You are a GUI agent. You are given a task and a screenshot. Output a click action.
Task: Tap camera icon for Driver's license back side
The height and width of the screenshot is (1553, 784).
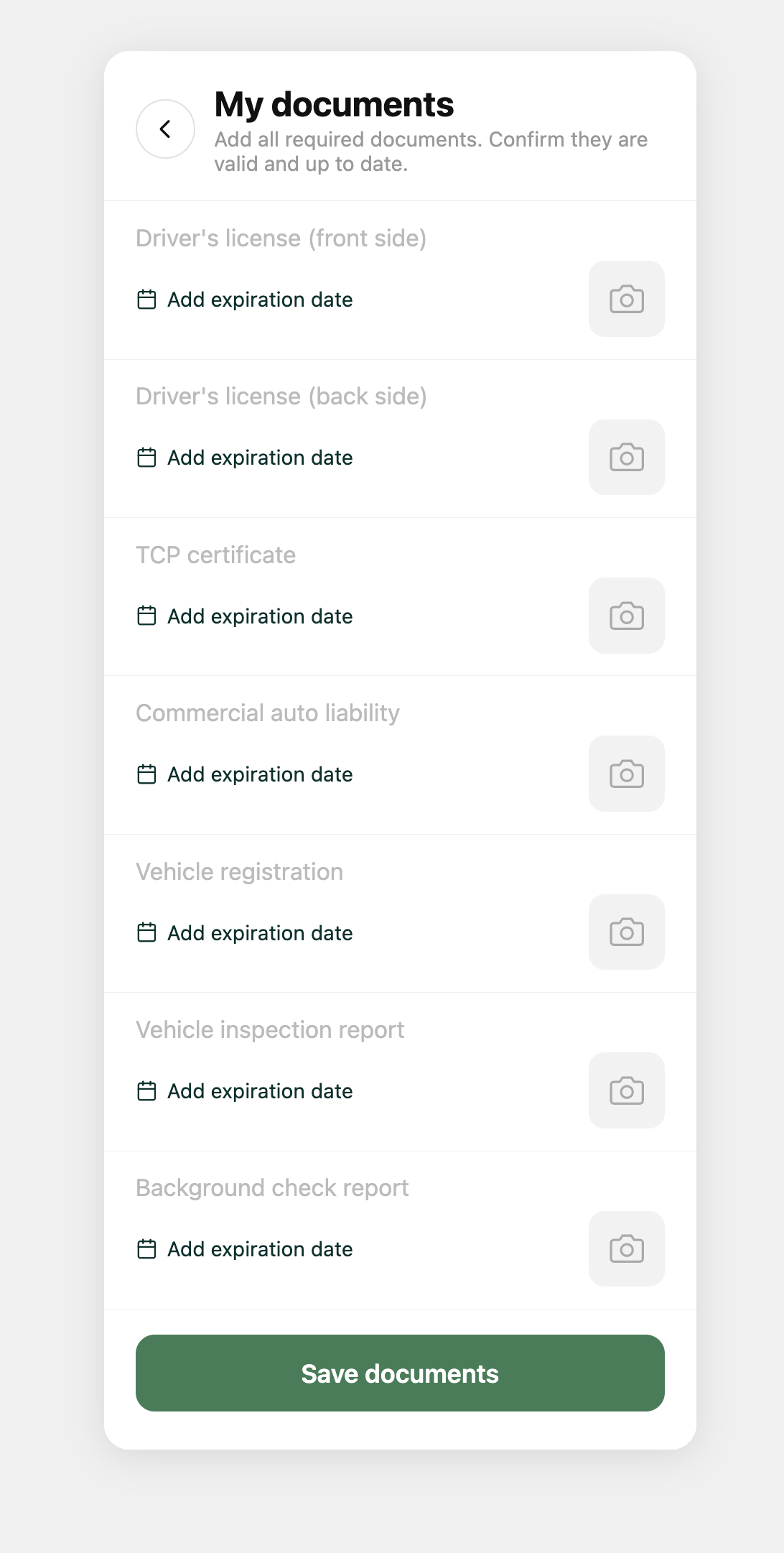click(x=626, y=457)
